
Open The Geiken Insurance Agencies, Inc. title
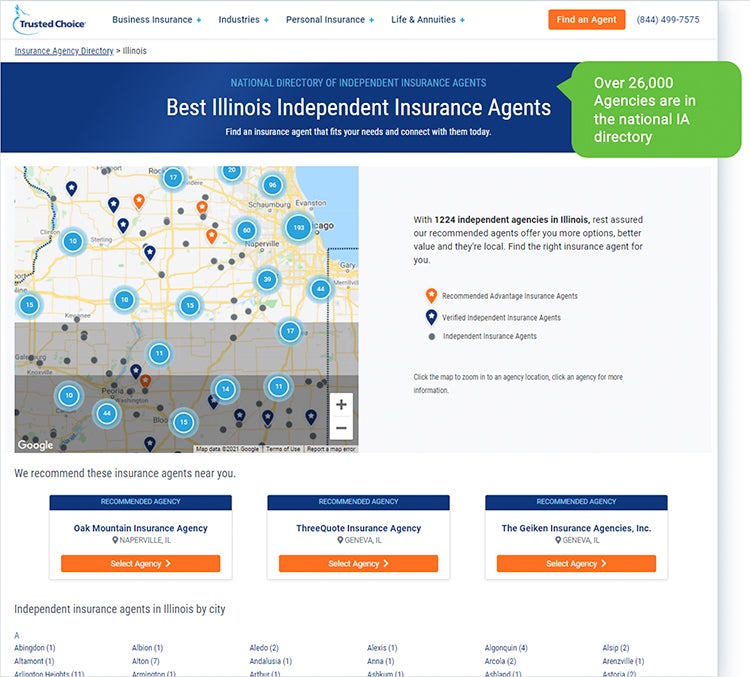576,528
